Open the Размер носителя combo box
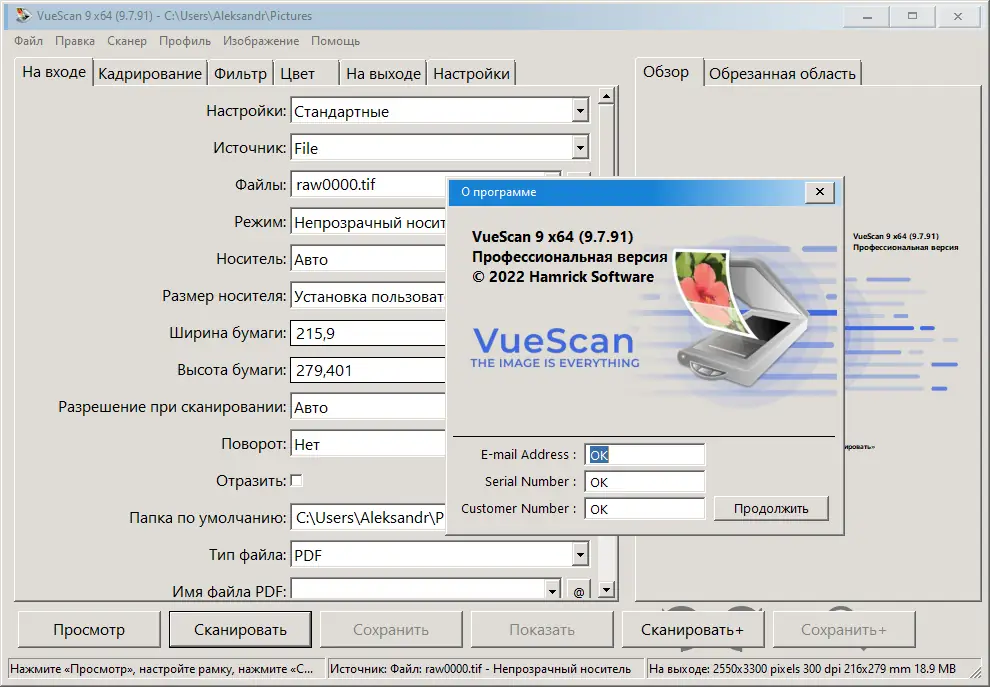The height and width of the screenshot is (687, 990). click(368, 296)
